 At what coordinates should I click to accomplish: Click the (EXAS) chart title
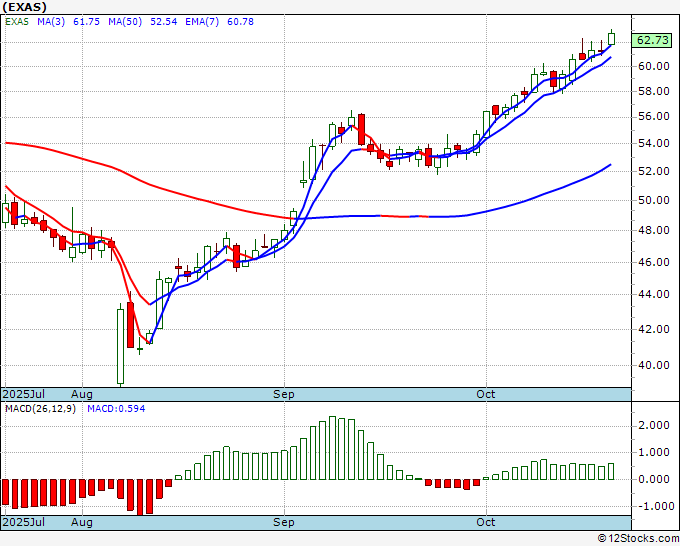24,7
